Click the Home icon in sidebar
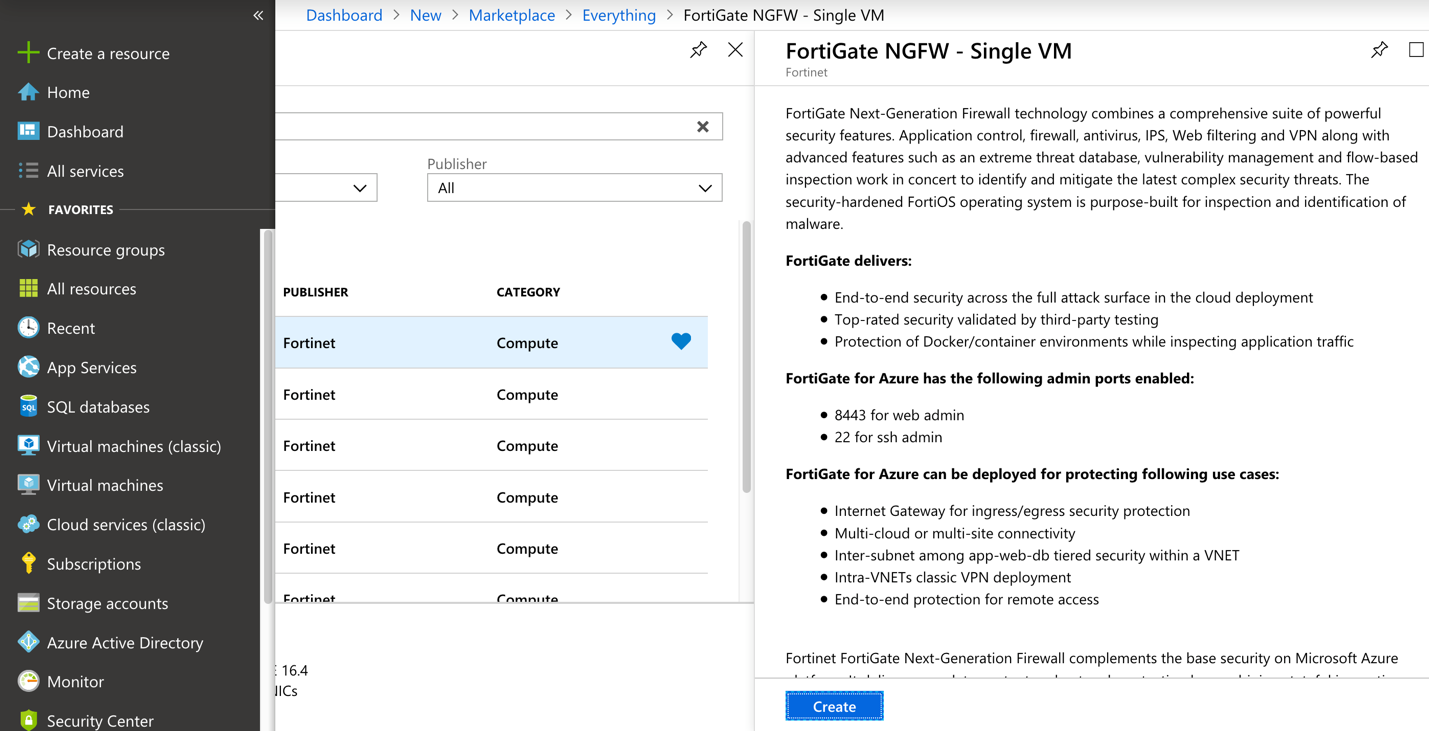 (28, 92)
